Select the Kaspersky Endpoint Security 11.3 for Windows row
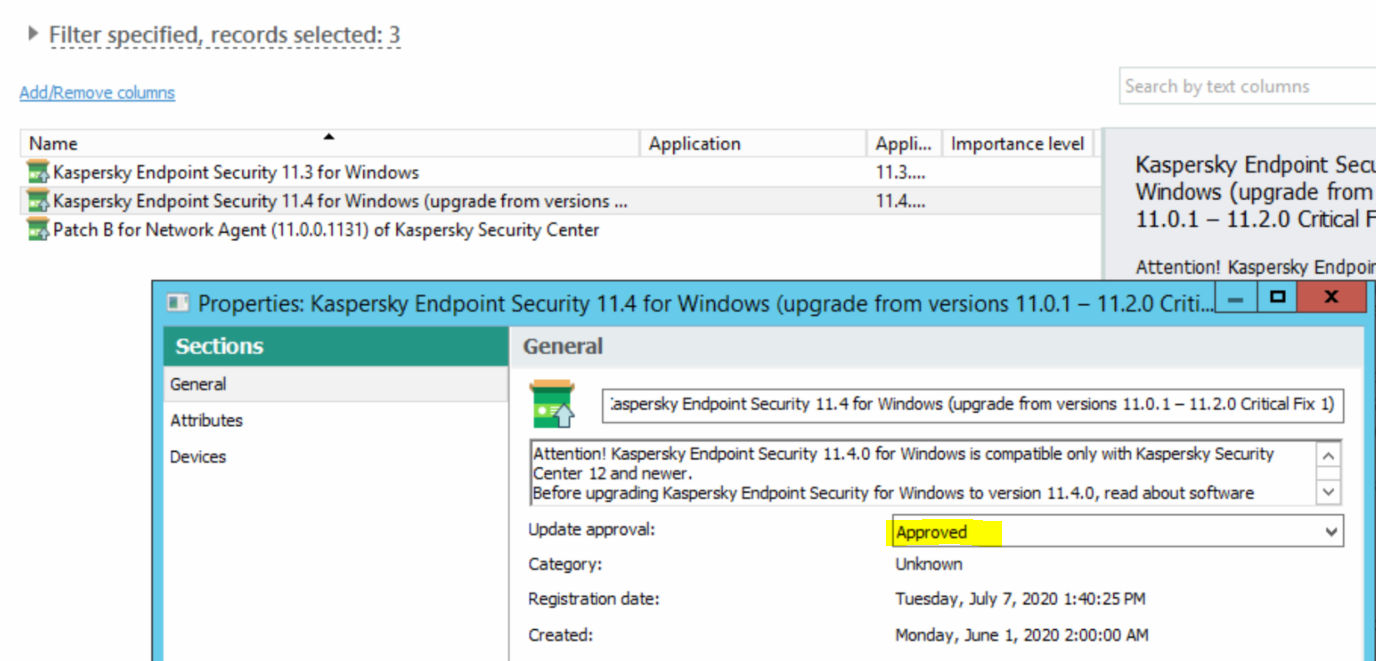The height and width of the screenshot is (661, 1376). point(236,172)
